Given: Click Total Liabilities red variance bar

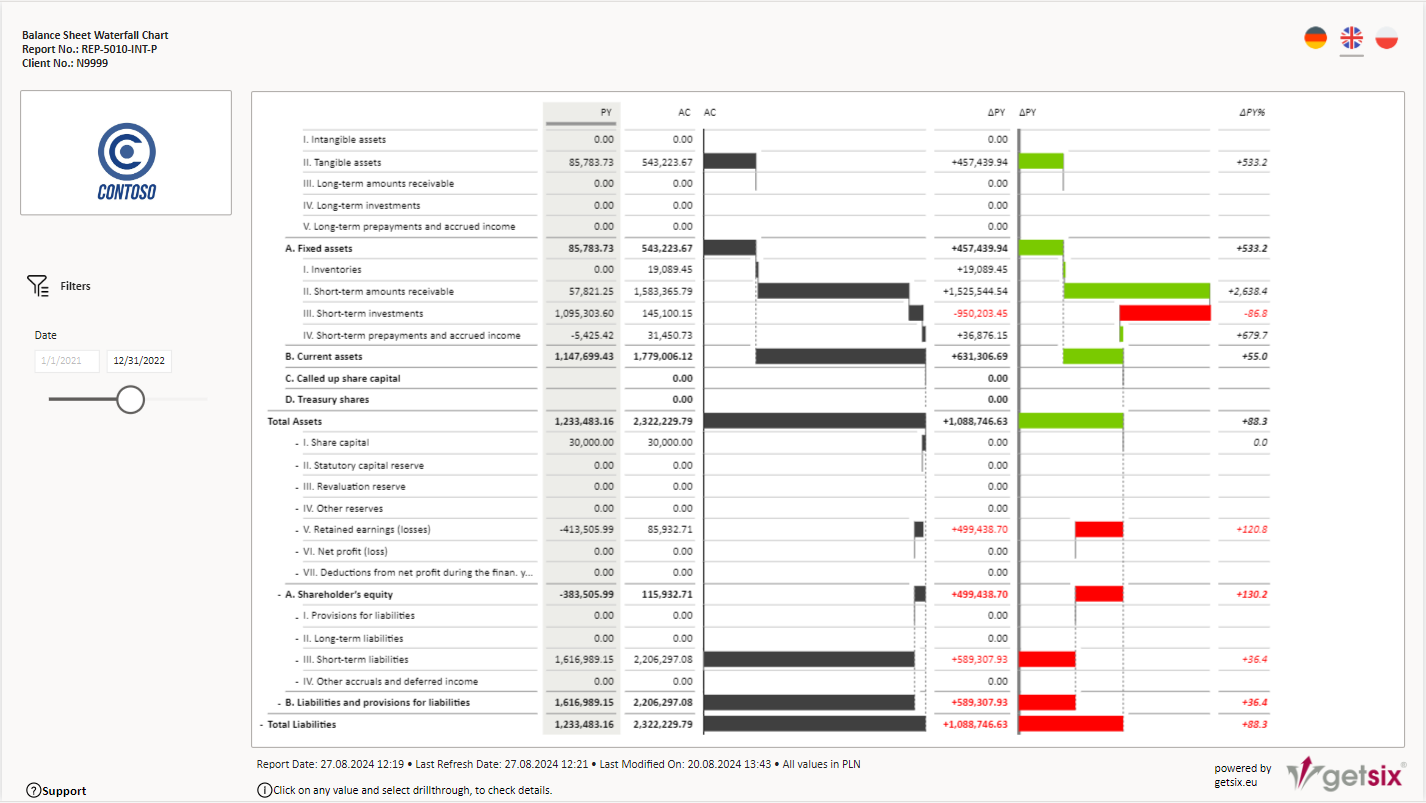Looking at the screenshot, I should pyautogui.click(x=1071, y=724).
